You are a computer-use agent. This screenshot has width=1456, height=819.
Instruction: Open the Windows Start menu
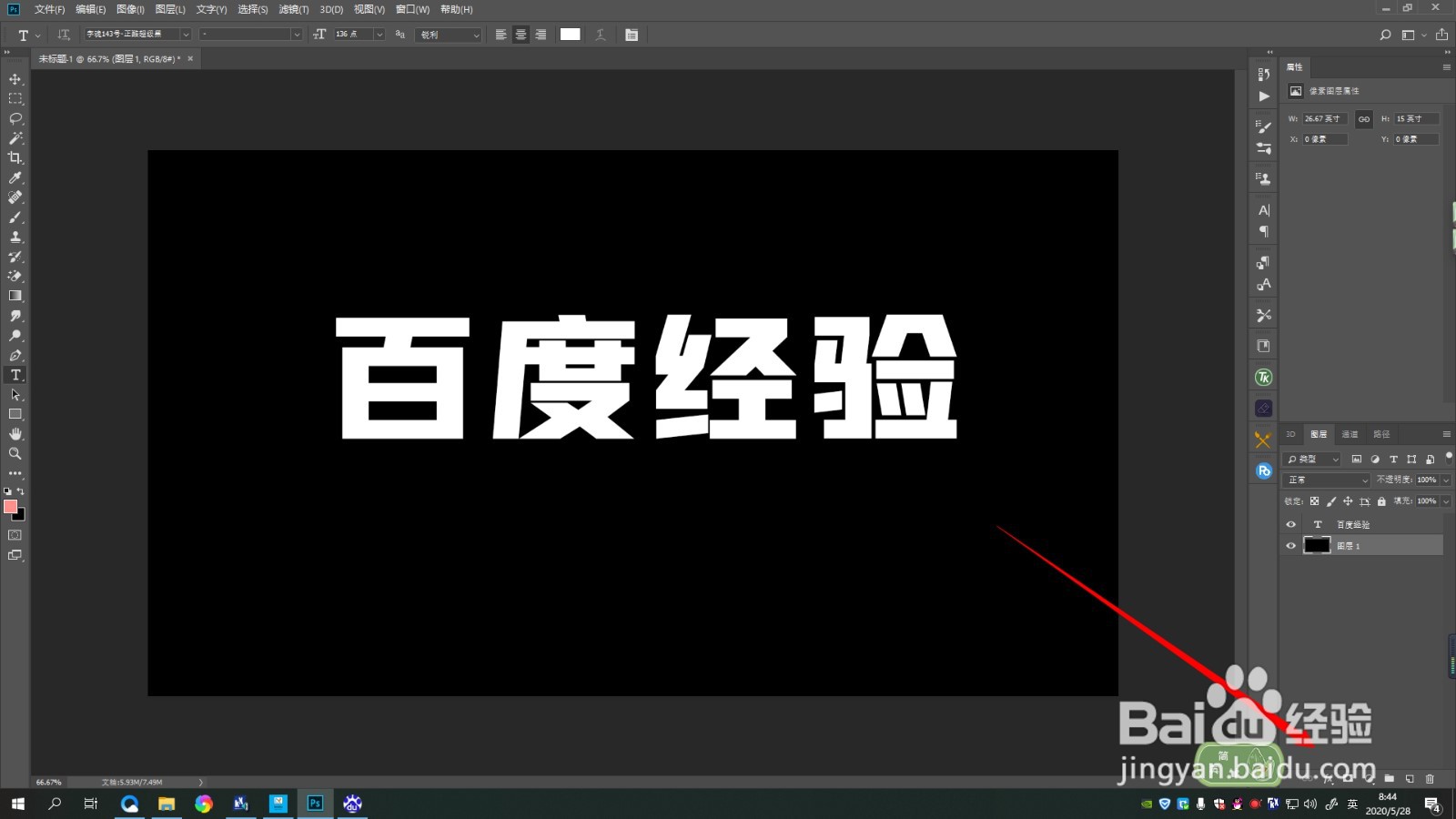[x=17, y=804]
